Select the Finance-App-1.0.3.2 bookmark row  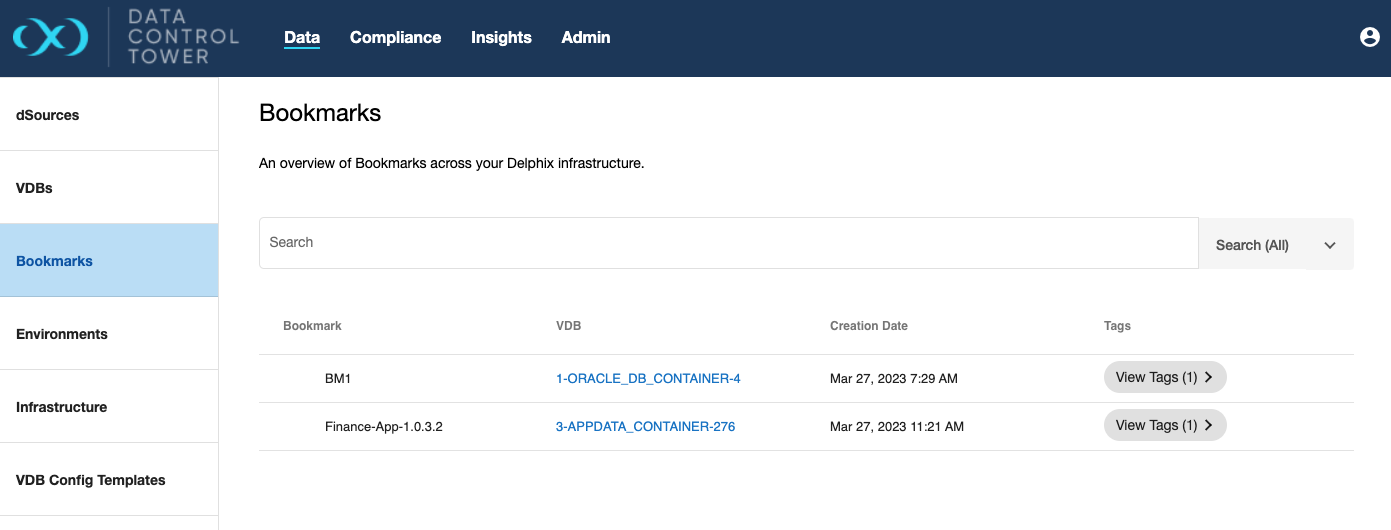click(x=384, y=426)
